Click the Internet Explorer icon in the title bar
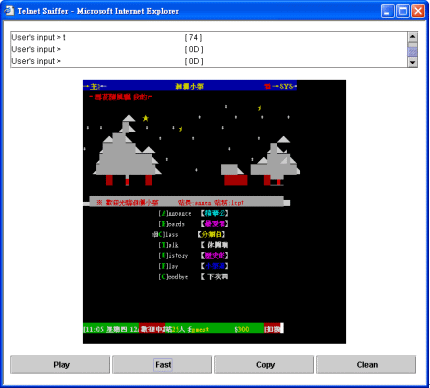Viewport: 430px width, 388px height. (9, 11)
